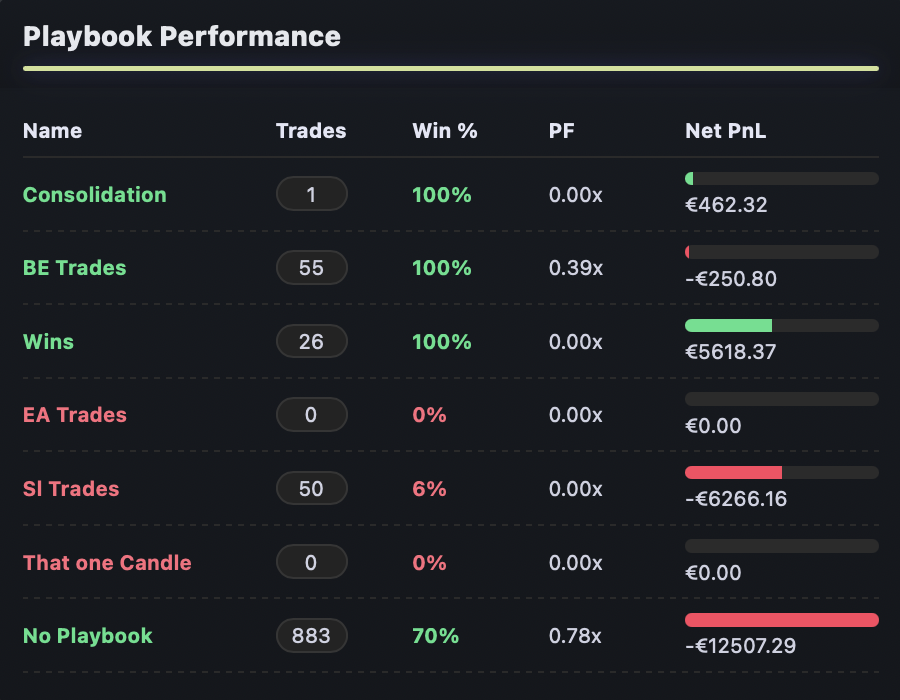Open the BE Trades playbook

74,268
